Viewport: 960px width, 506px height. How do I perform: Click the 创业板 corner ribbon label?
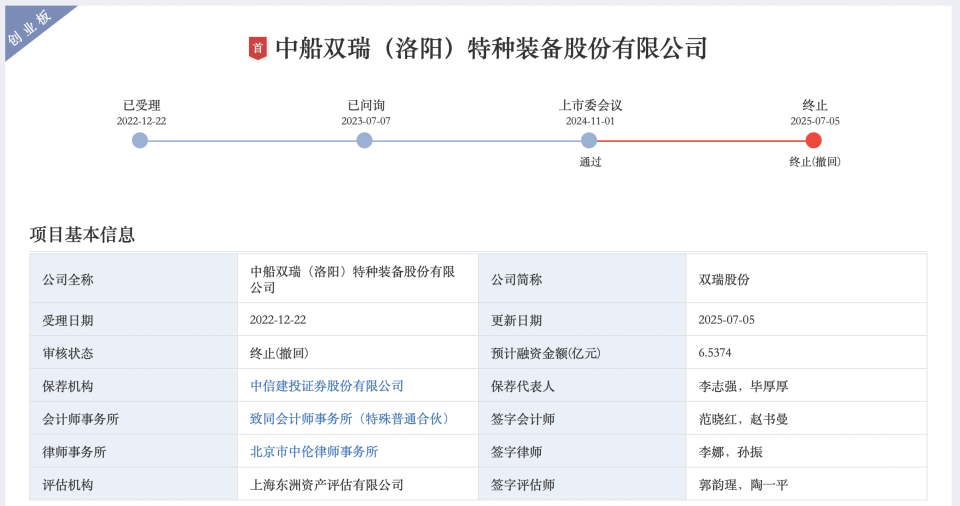(x=29, y=28)
